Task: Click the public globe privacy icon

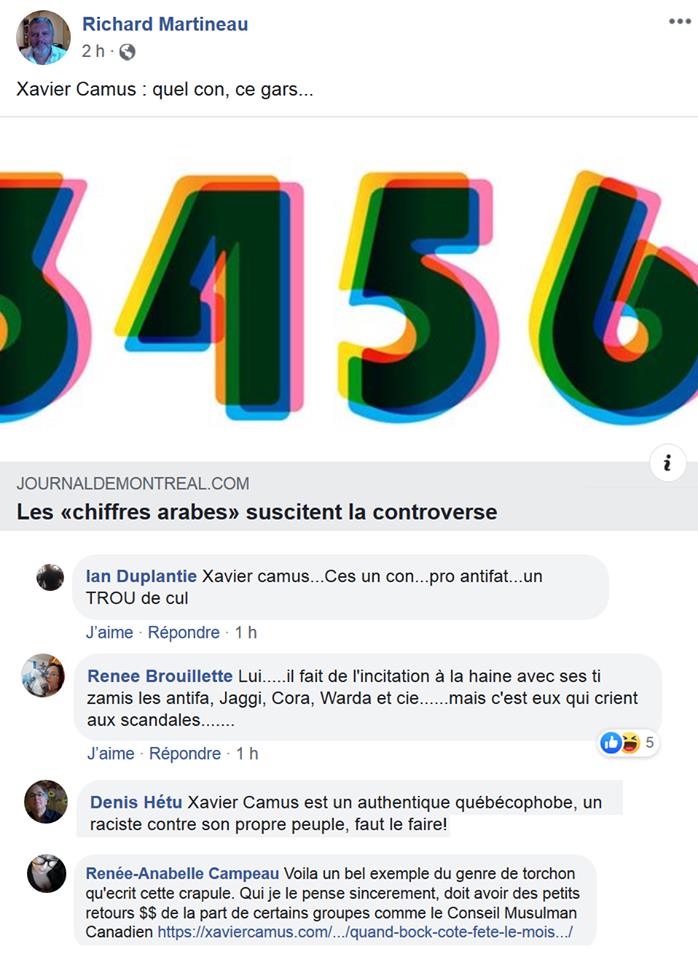Action: click(127, 52)
